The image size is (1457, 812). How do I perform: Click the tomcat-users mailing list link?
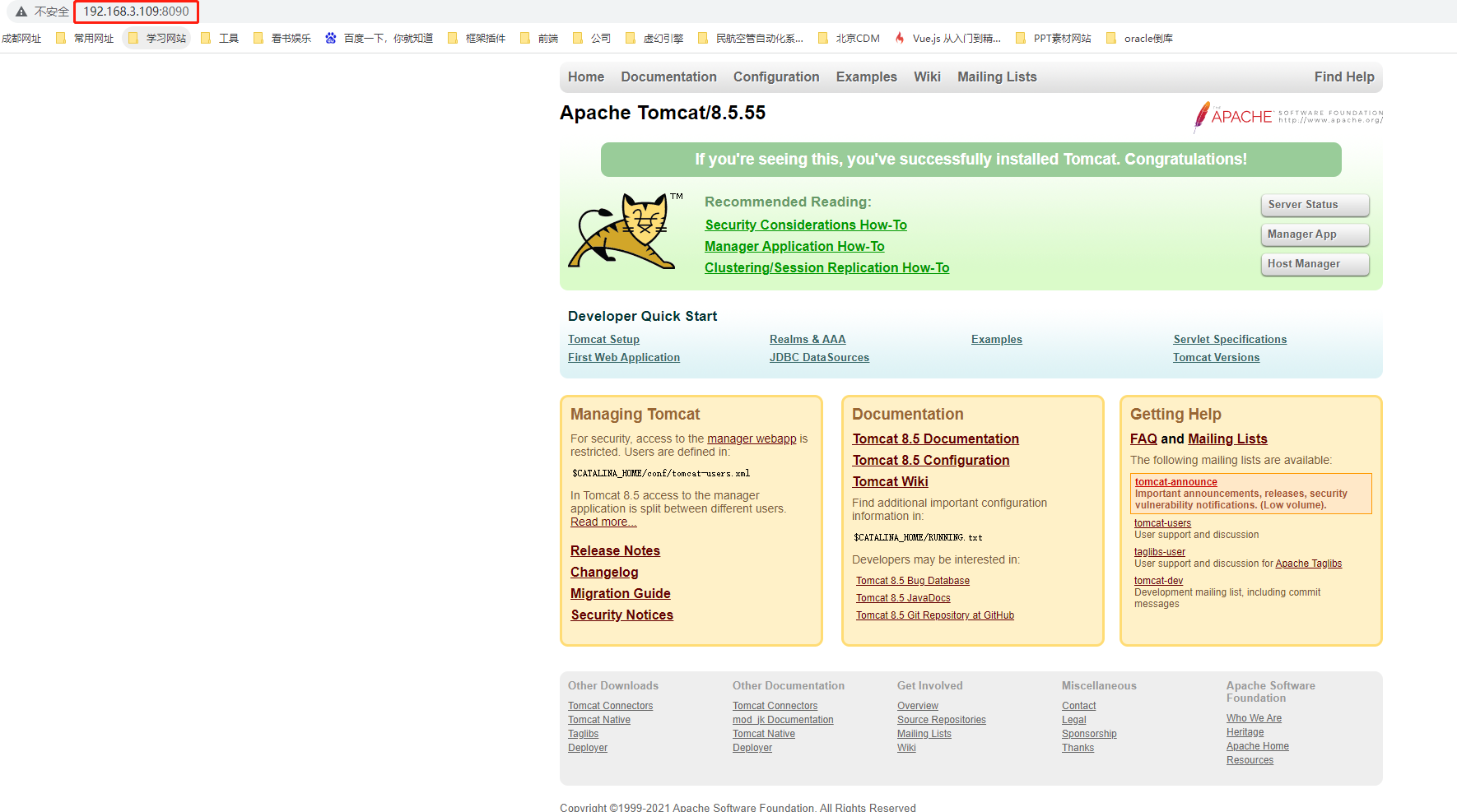(1162, 523)
